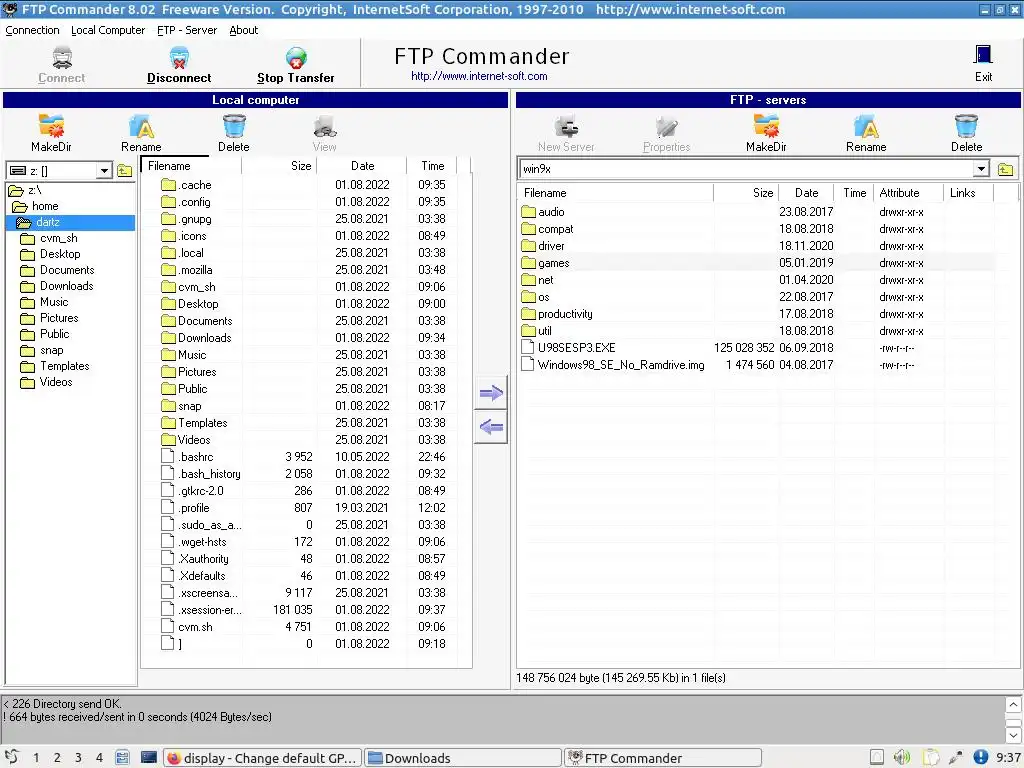Sort local files by Date header
Viewport: 1024px width, 768px height.
tap(362, 166)
